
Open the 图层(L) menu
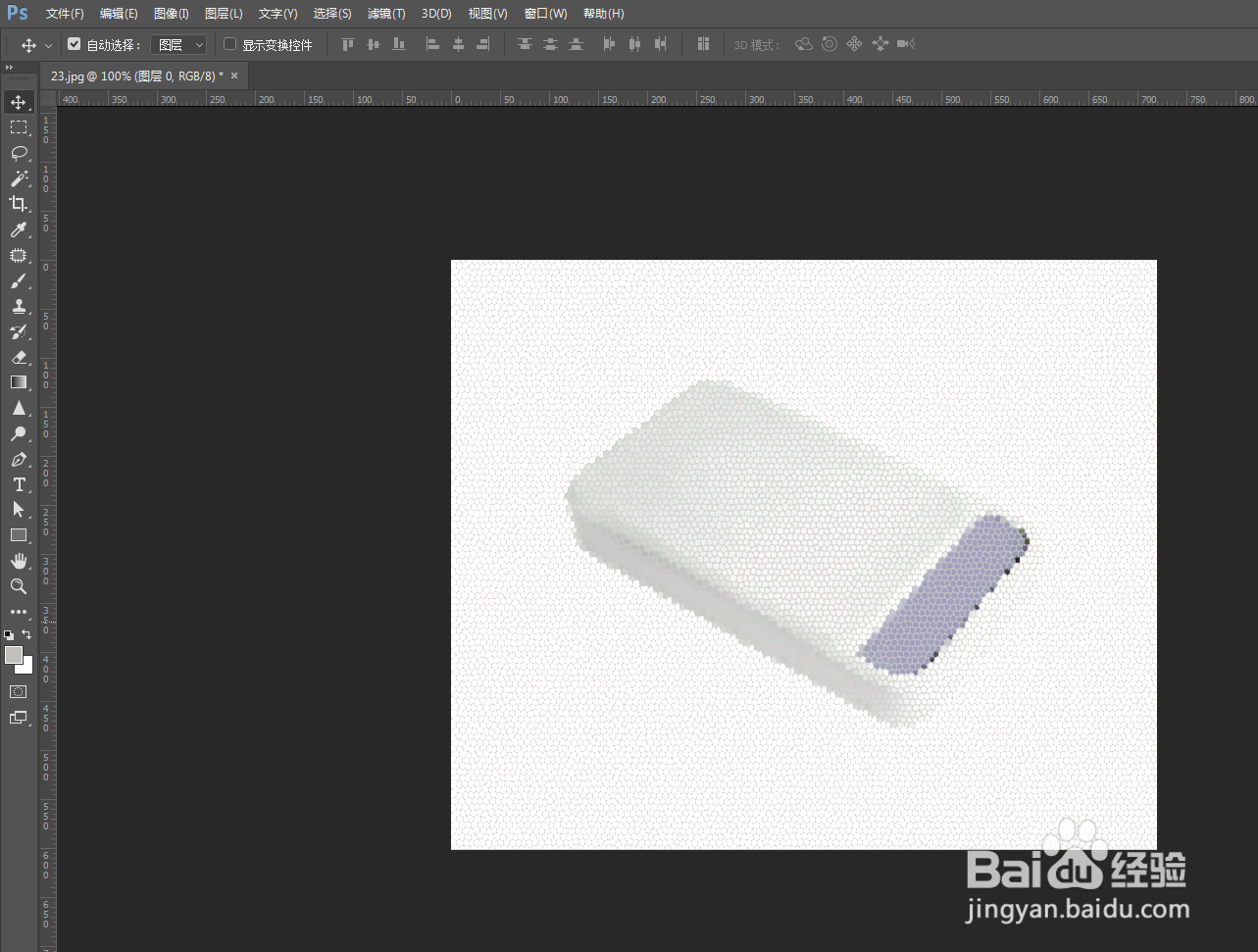click(x=224, y=14)
